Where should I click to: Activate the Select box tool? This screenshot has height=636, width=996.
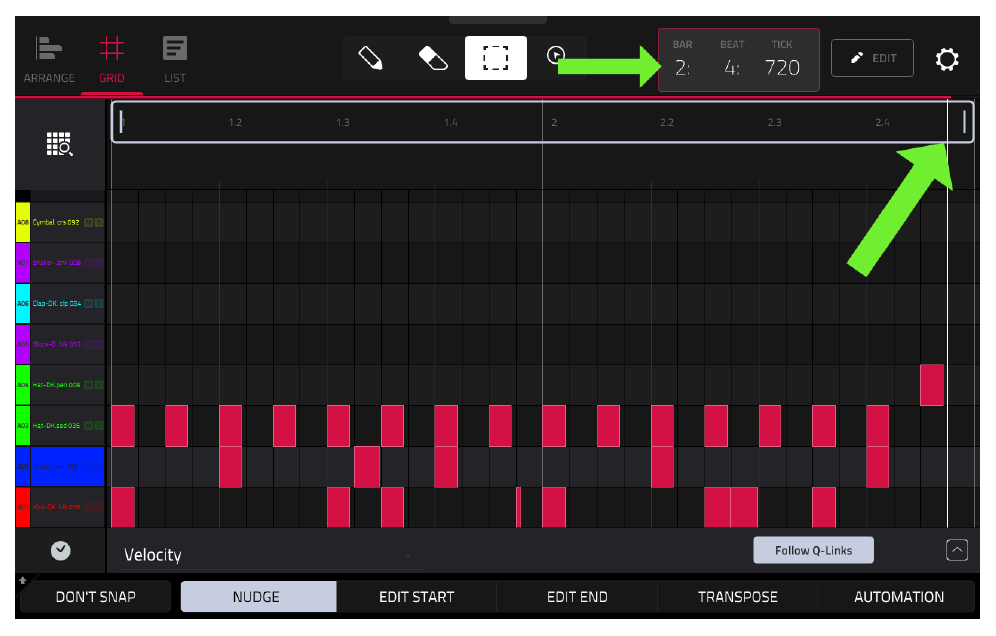[495, 58]
